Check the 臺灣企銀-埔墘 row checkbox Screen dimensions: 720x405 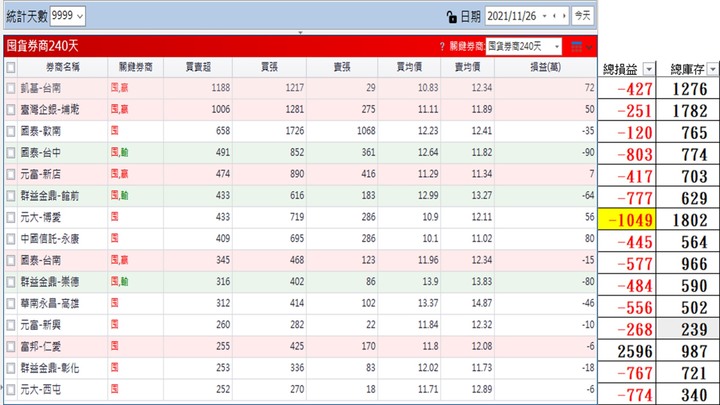coord(11,109)
